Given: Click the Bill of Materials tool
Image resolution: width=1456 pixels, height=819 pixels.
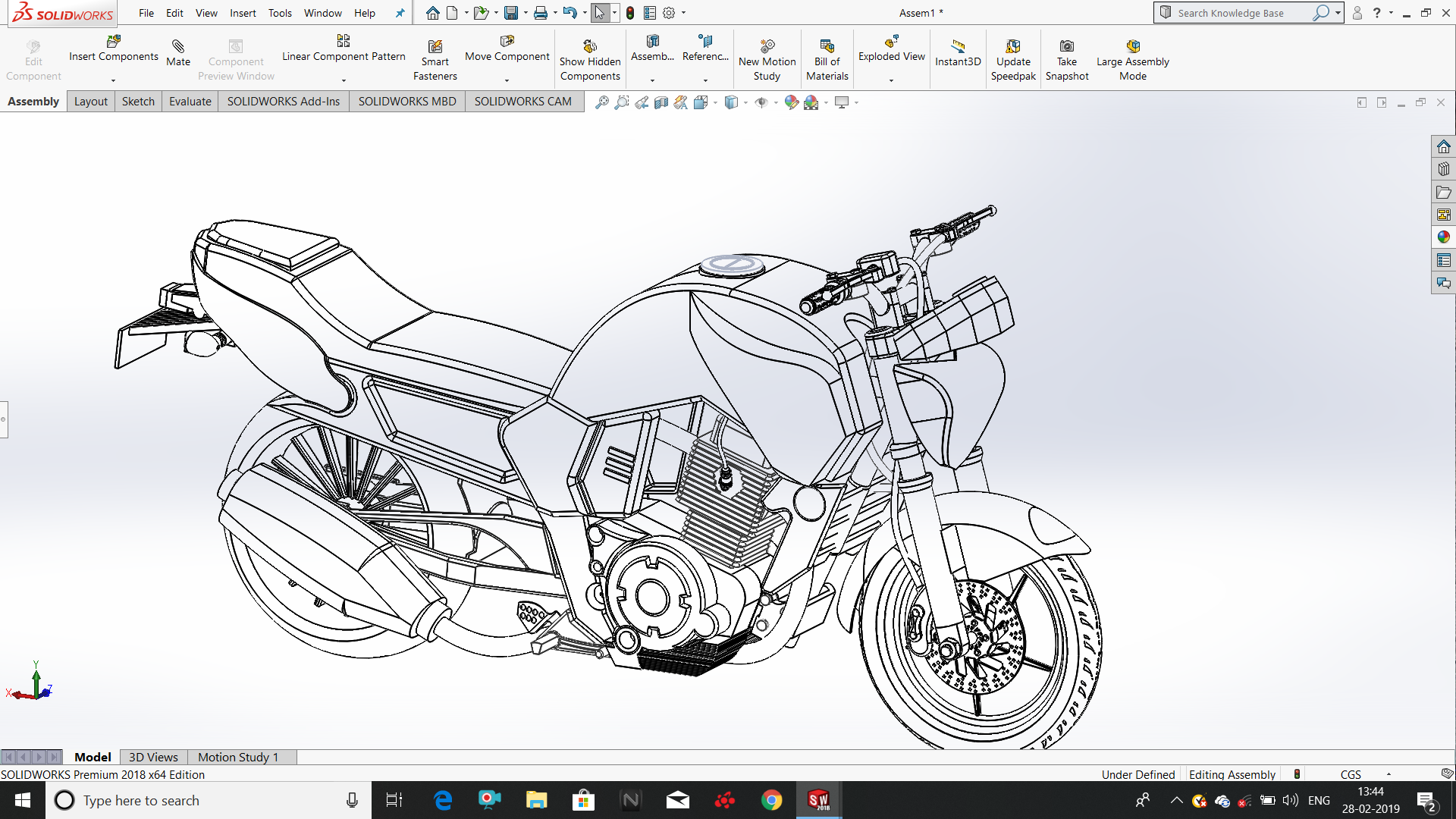Looking at the screenshot, I should click(827, 57).
